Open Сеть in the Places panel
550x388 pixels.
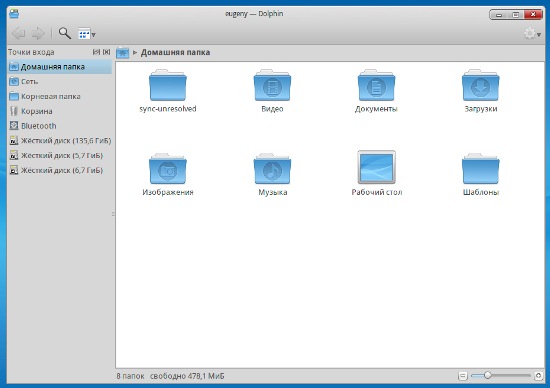coord(60,81)
